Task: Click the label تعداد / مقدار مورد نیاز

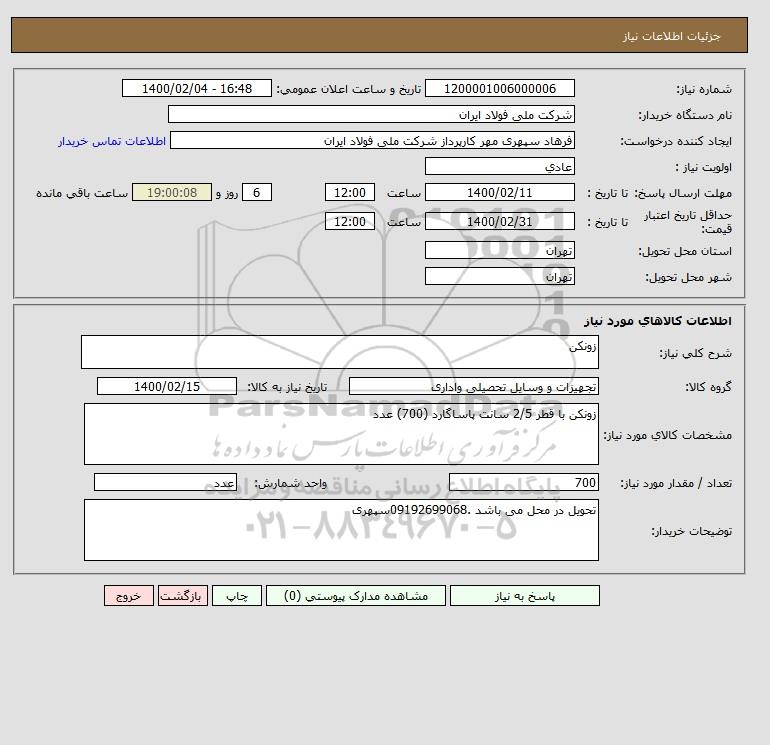Action: (676, 483)
